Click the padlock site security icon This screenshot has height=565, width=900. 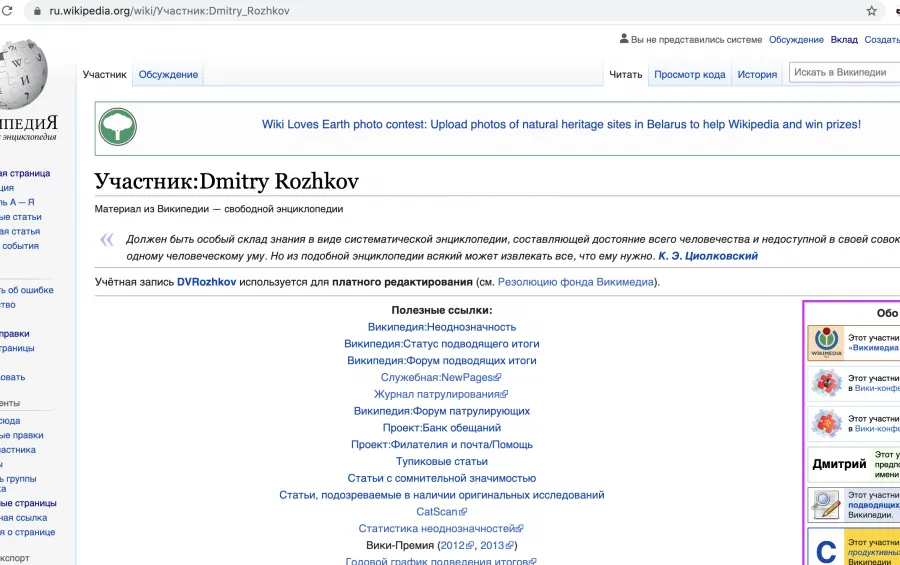pyautogui.click(x=37, y=11)
